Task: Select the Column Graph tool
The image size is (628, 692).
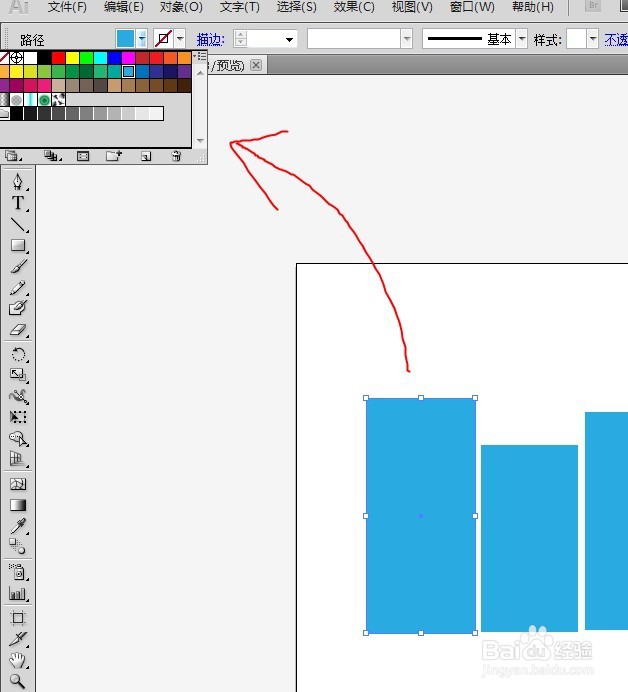Action: (x=18, y=593)
